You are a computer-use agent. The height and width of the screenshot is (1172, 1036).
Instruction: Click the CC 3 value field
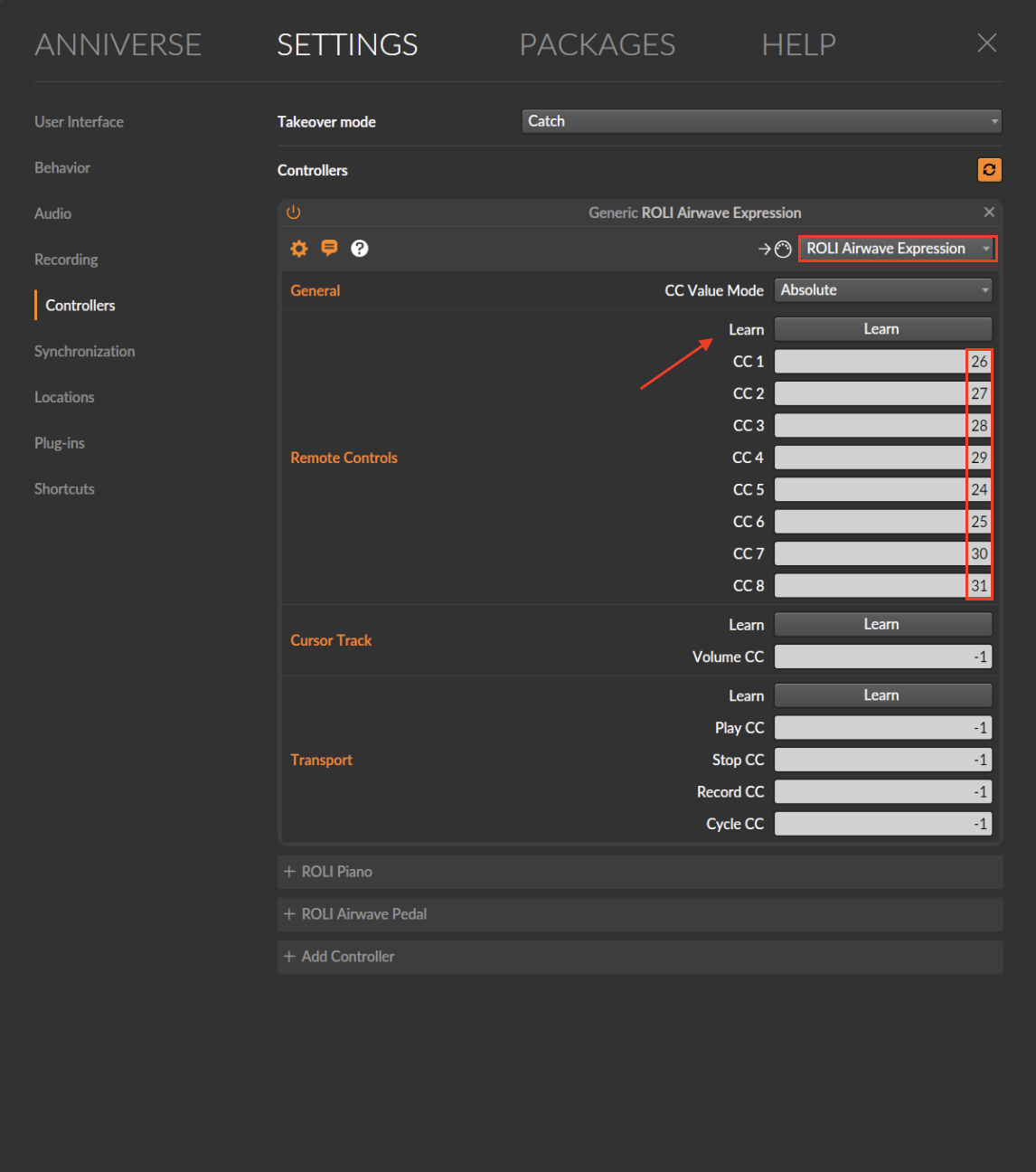(883, 426)
